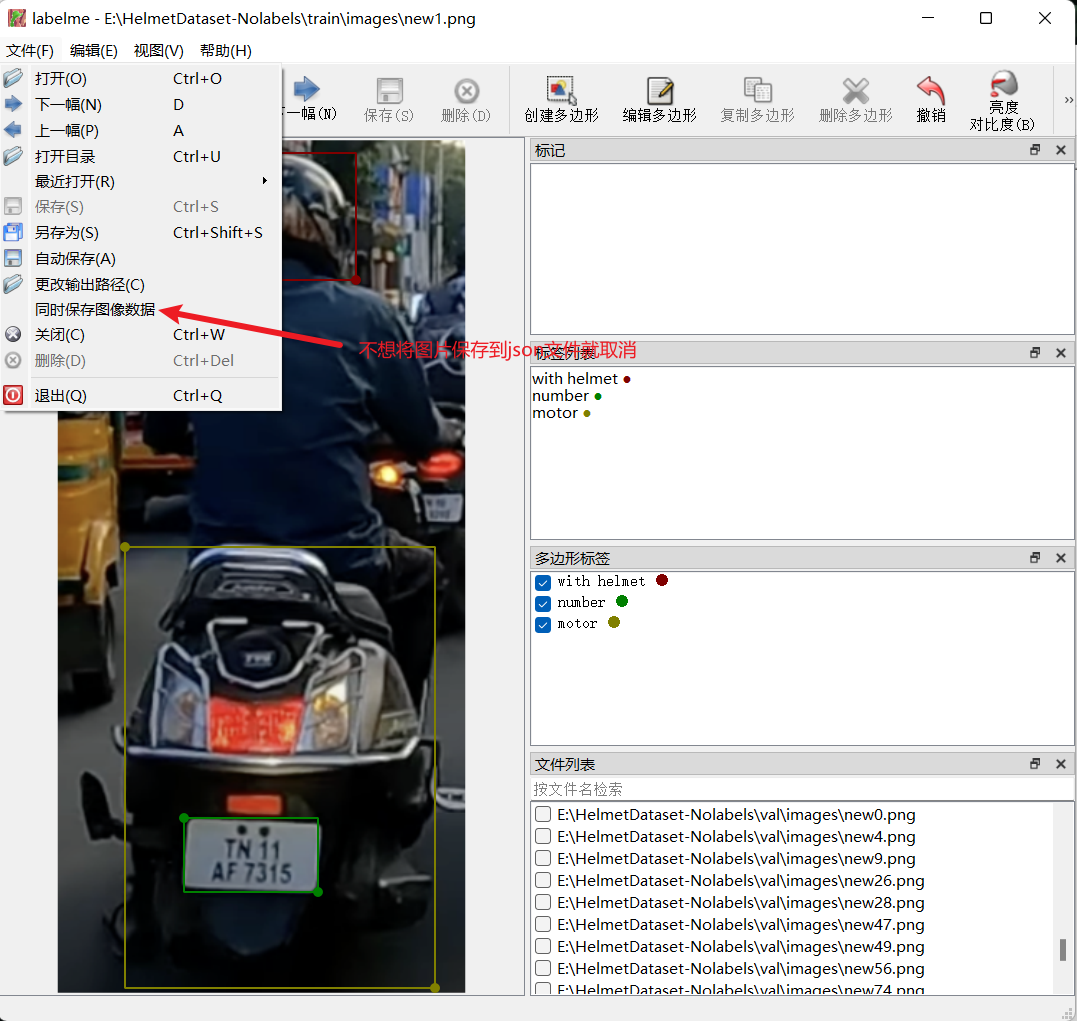The height and width of the screenshot is (1021, 1077).
Task: Uncheck the 'motor' polygon label
Action: (x=543, y=625)
